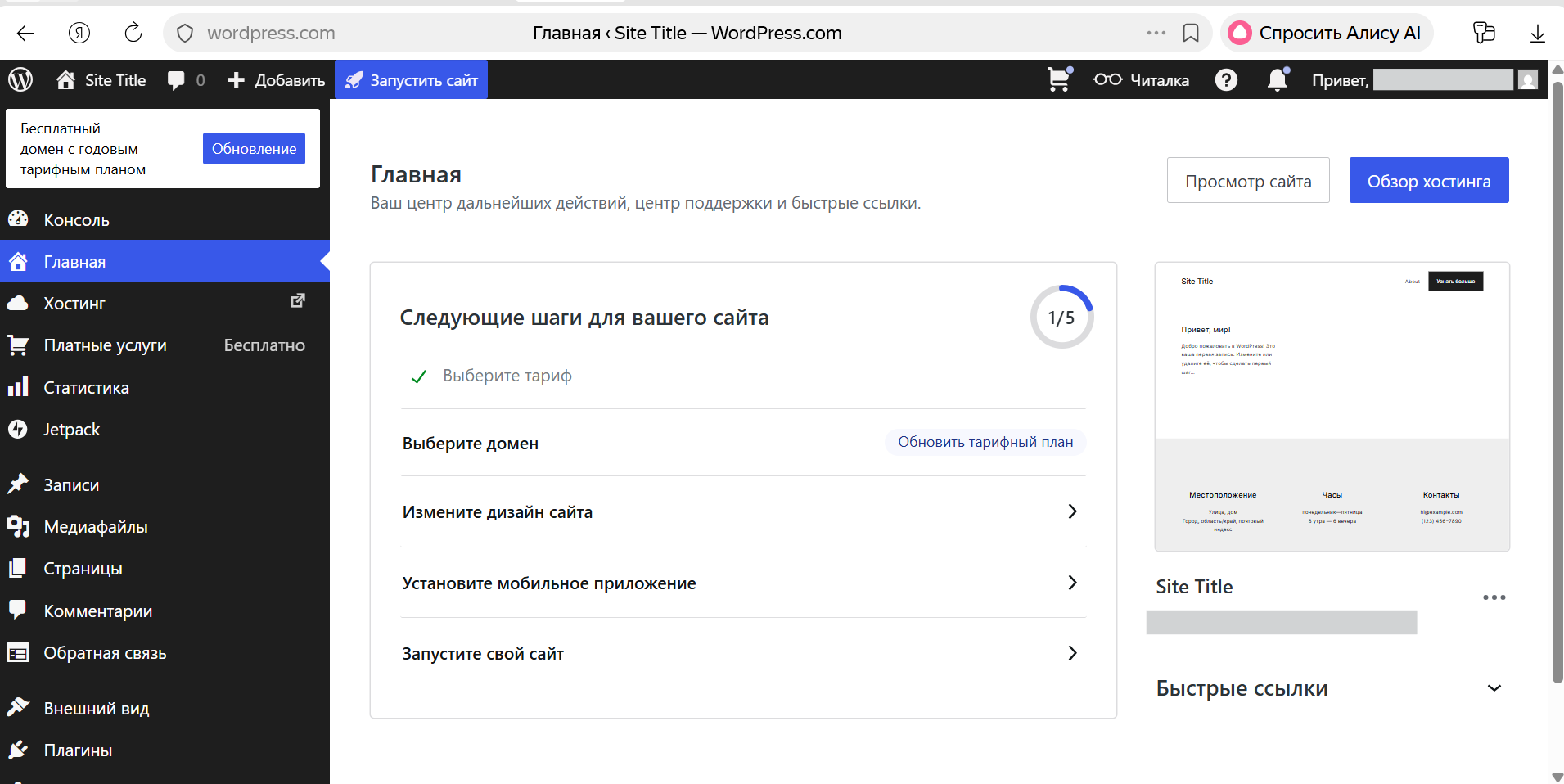Open the options ellipsis next to Site Title
The width and height of the screenshot is (1564, 784).
click(1495, 597)
